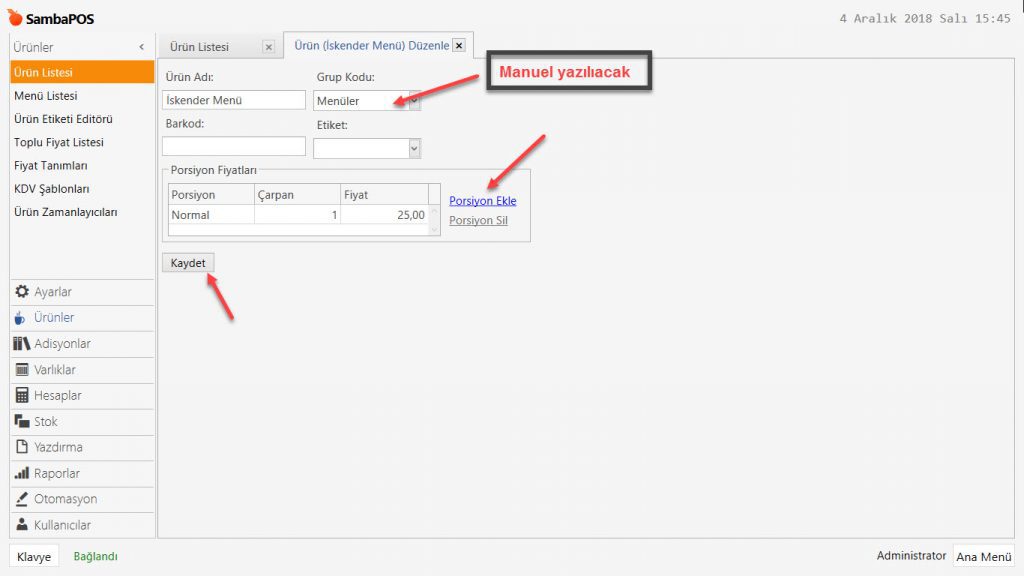Open the Etiket combo box
Image resolution: width=1024 pixels, height=576 pixels.
click(x=414, y=148)
